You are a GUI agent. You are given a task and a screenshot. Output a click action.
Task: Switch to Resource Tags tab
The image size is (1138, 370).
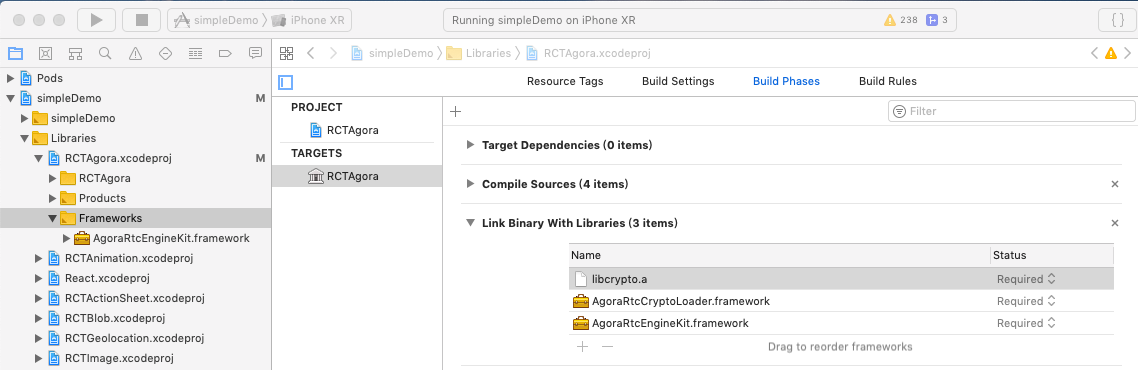565,81
